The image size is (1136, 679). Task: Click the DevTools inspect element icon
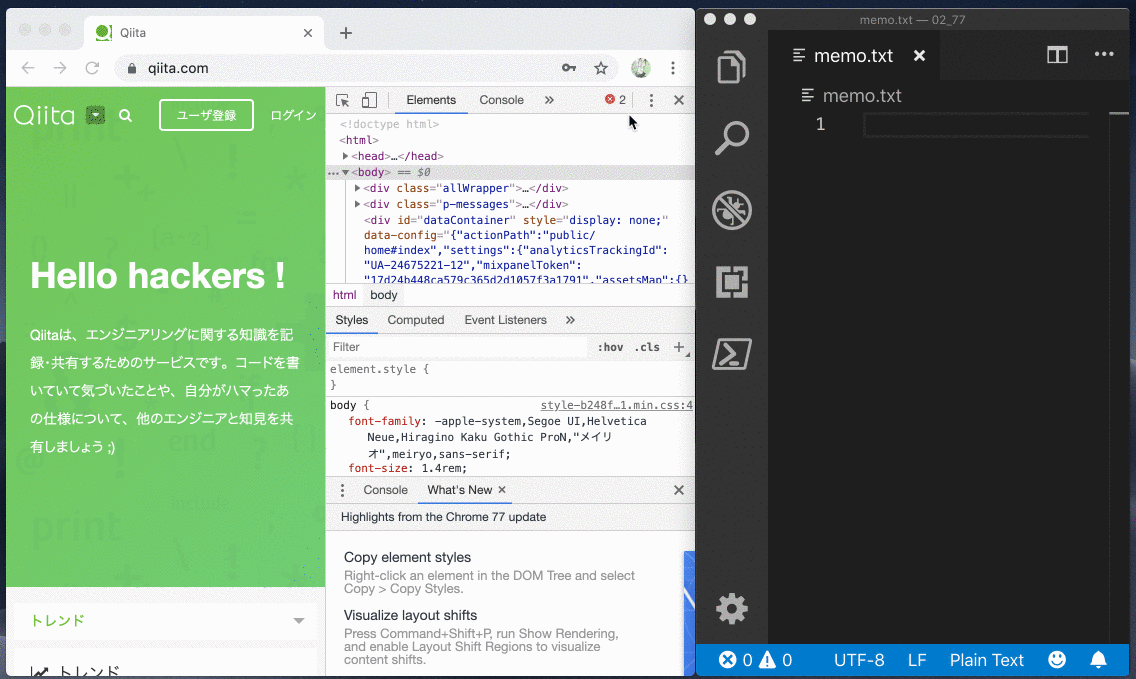coord(343,100)
